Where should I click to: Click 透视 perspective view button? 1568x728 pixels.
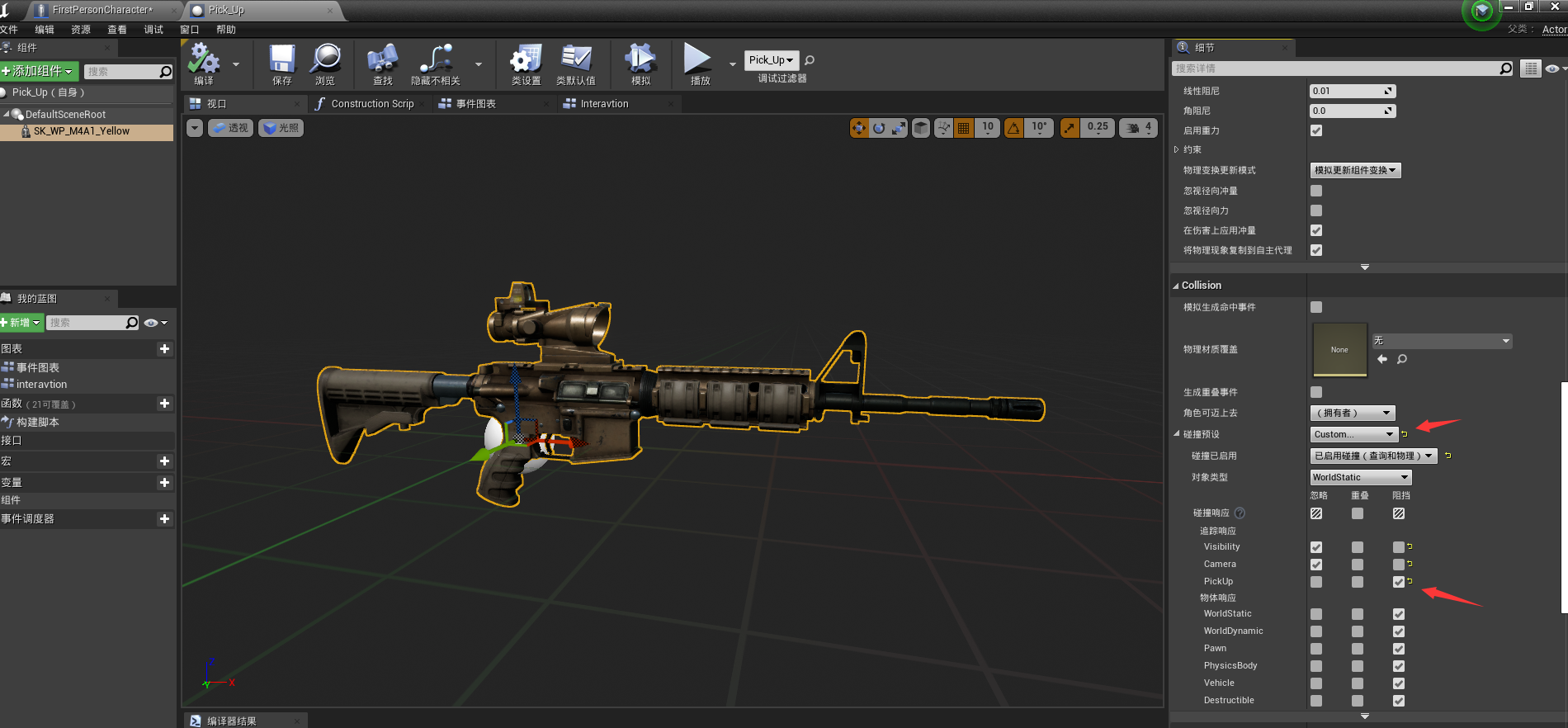(x=231, y=128)
